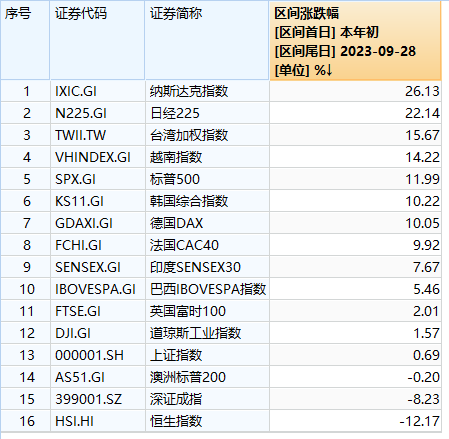Viewport: 449px width, 439px height.
Task: Select the 法国CAC40 name cell
Action: (207, 245)
